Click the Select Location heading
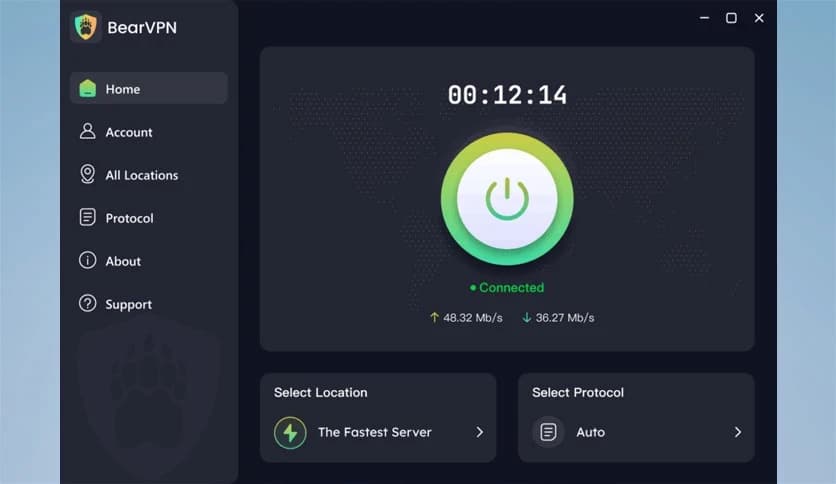Viewport: 836px width, 484px height. 320,392
